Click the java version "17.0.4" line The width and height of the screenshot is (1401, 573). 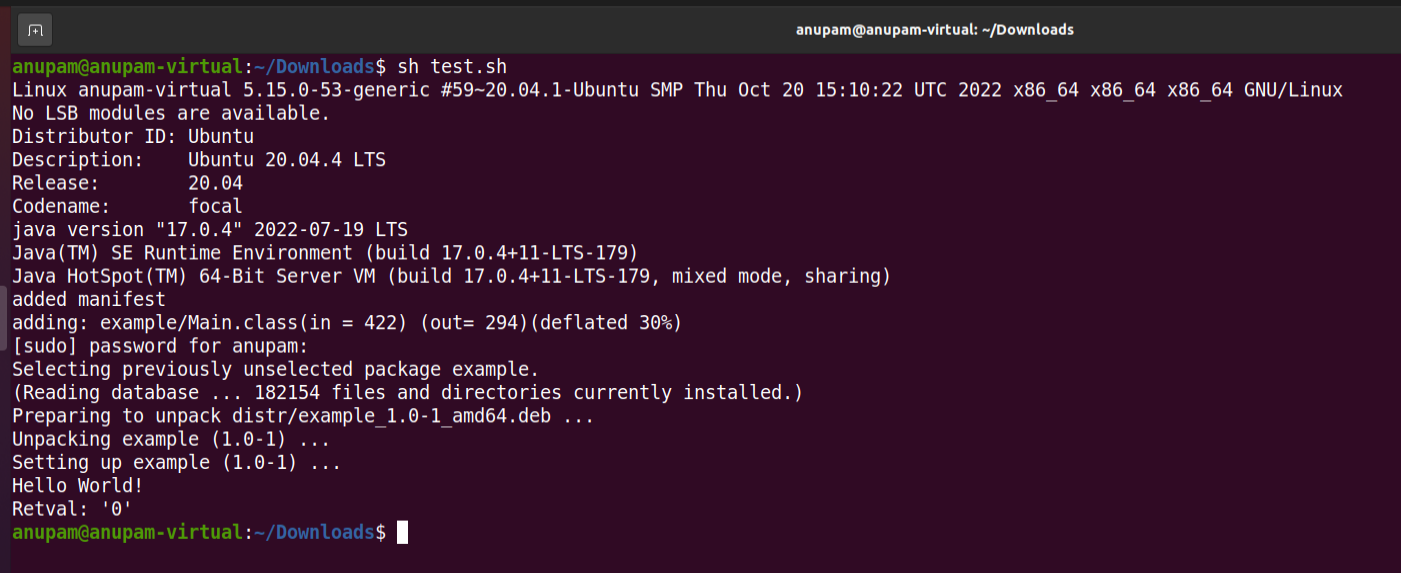point(209,229)
